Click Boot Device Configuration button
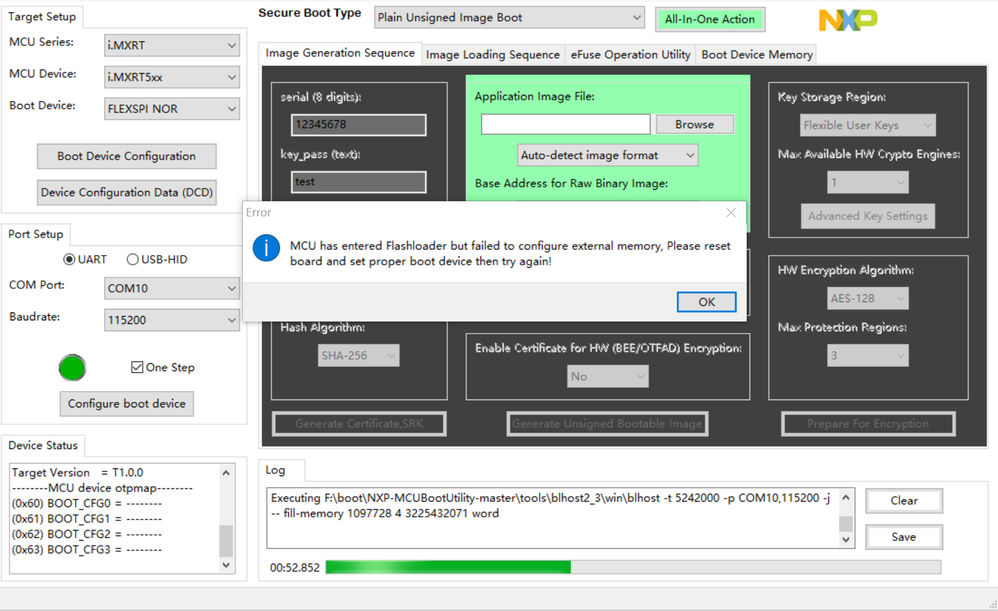The image size is (998, 611). coord(127,157)
